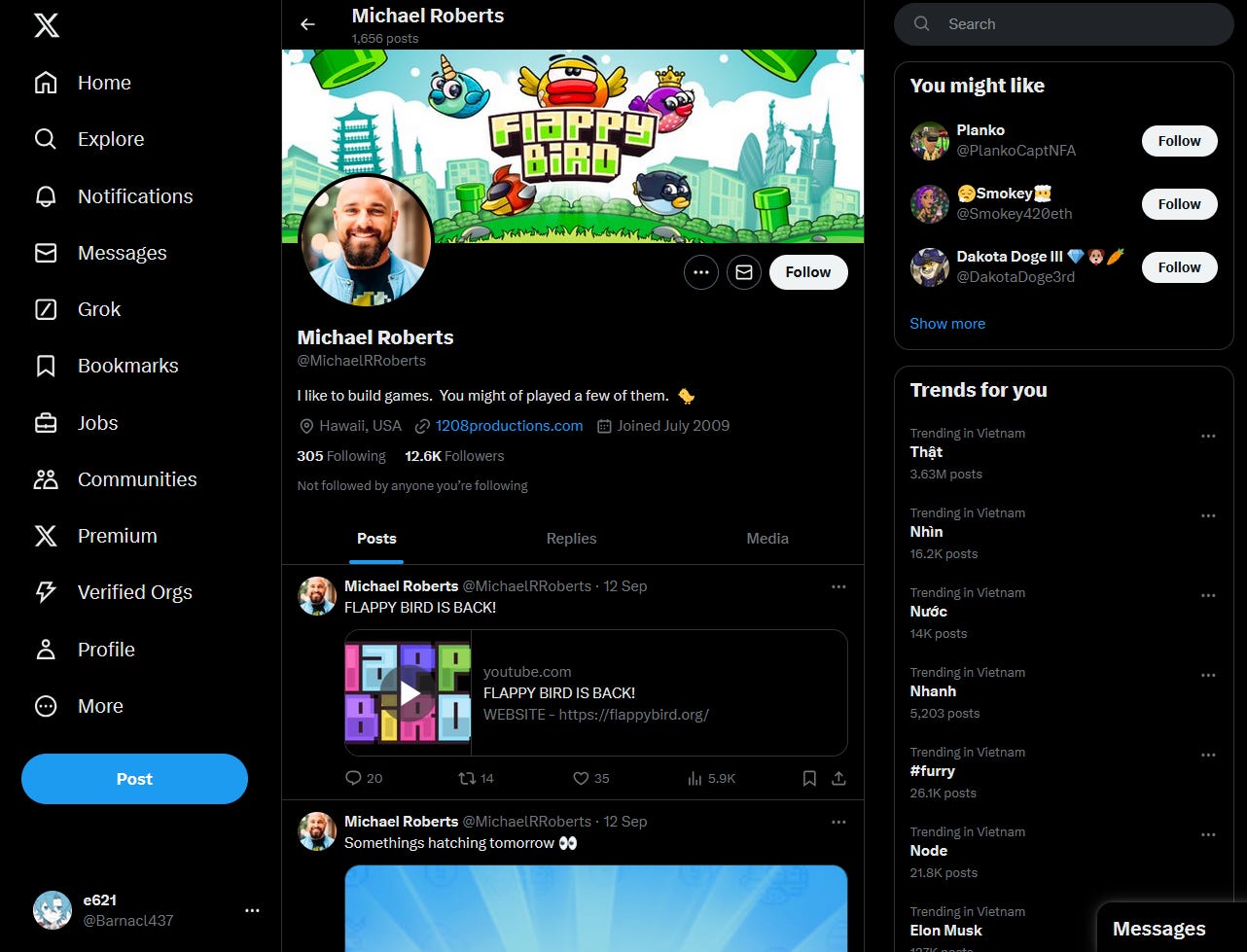
Task: Open the Somethings hatching tomorrow image
Action: (596, 908)
